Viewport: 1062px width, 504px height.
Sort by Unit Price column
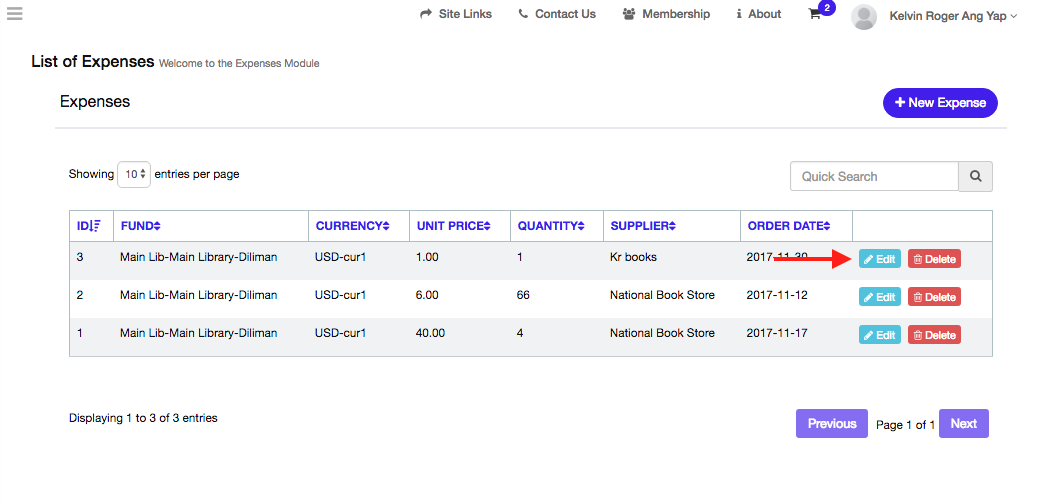(453, 226)
